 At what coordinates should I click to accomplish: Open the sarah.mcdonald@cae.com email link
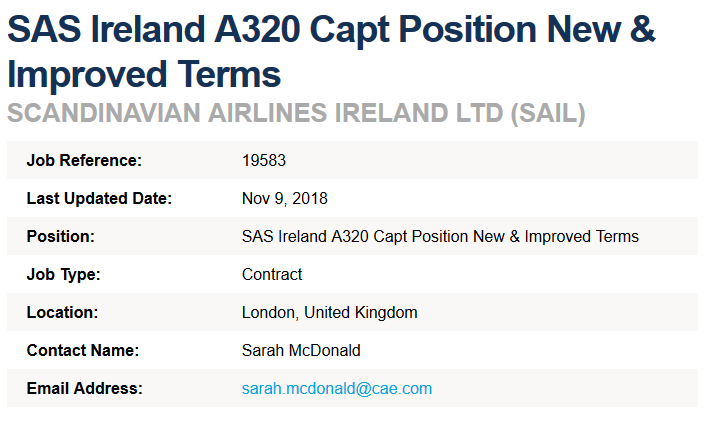pyautogui.click(x=337, y=388)
